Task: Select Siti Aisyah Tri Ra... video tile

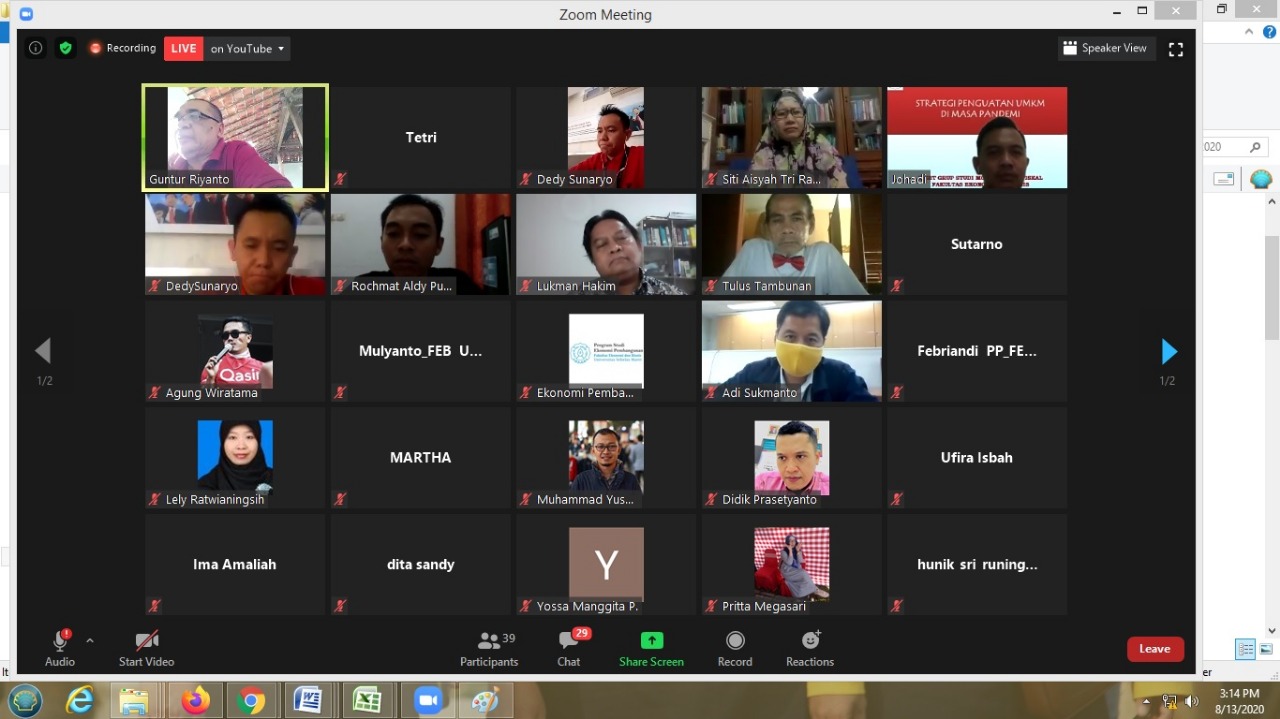Action: pos(792,137)
